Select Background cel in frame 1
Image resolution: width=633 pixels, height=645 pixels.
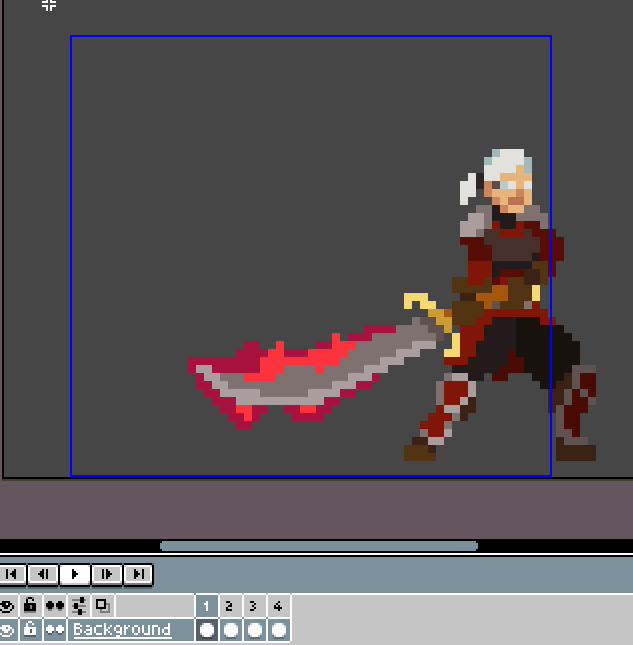pyautogui.click(x=206, y=630)
